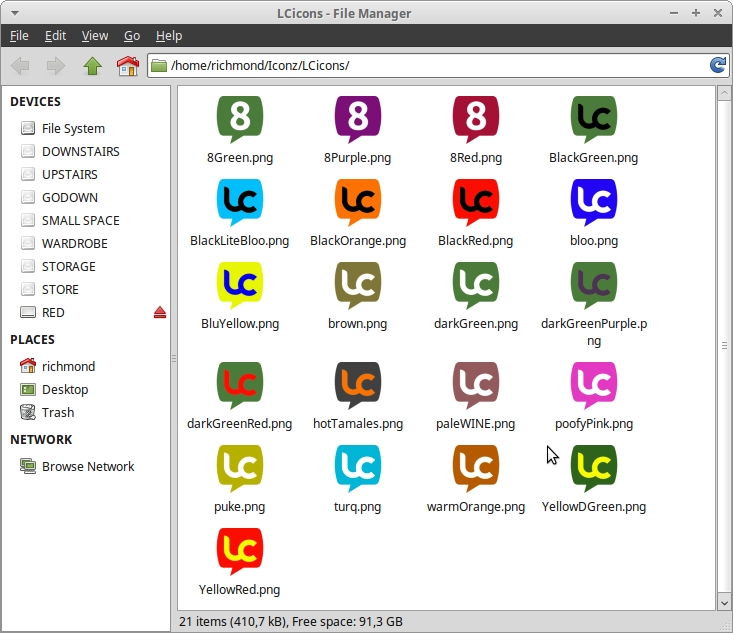Reload the folder using the refresh icon
This screenshot has width=733, height=633.
point(718,66)
